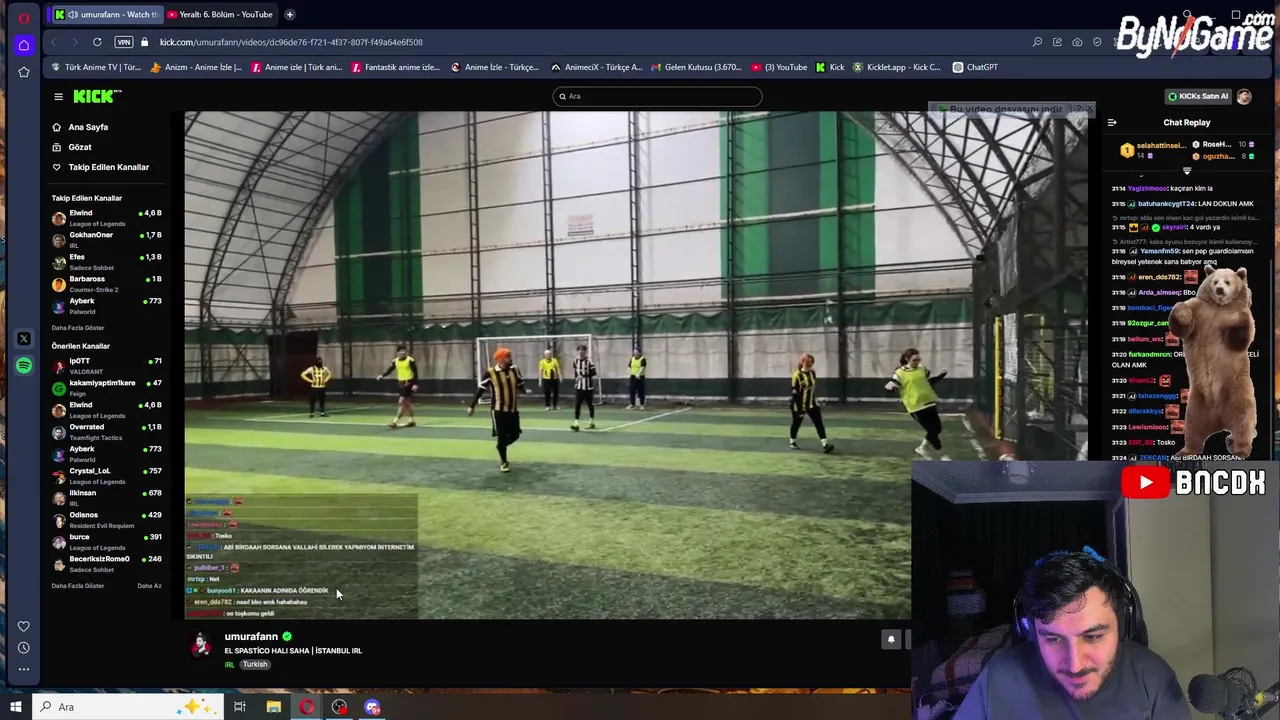Open Opera sidebar bookmarks star icon

(24, 72)
